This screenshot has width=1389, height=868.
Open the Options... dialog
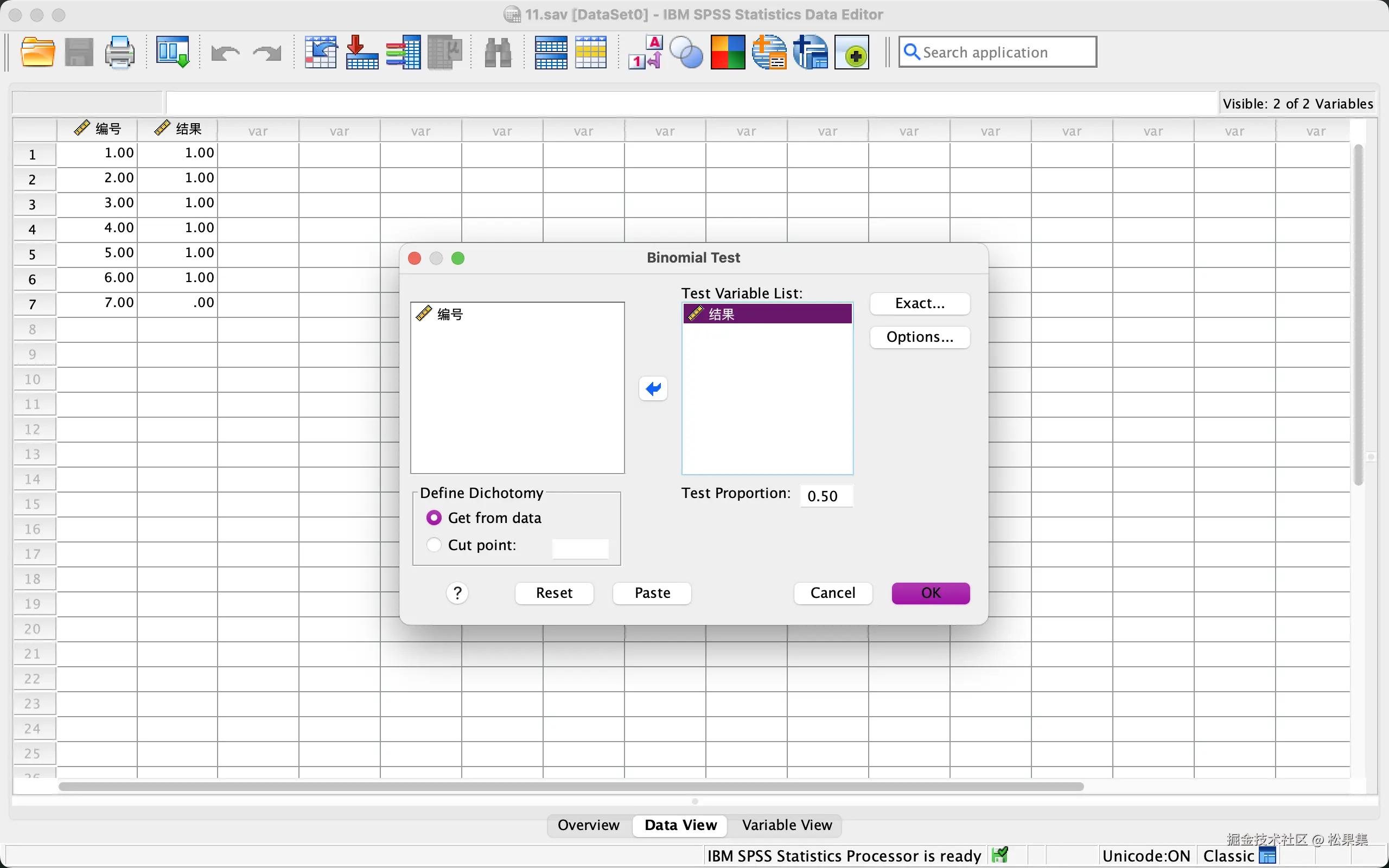[x=920, y=337]
